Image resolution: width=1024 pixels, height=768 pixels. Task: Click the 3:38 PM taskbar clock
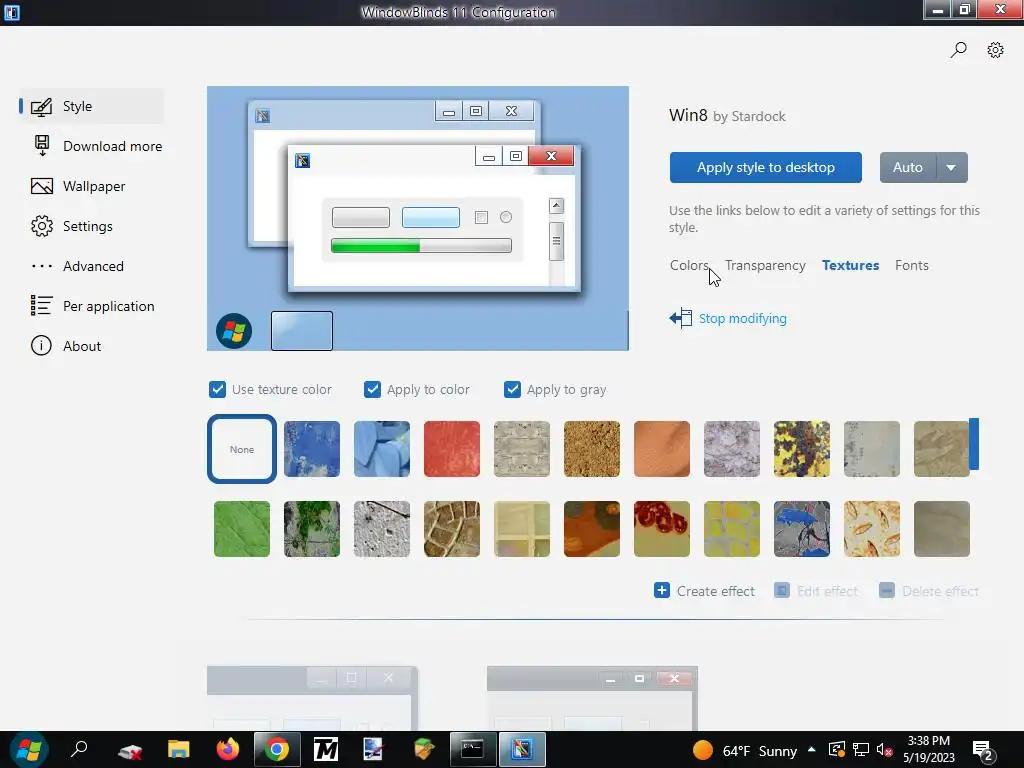coord(929,749)
